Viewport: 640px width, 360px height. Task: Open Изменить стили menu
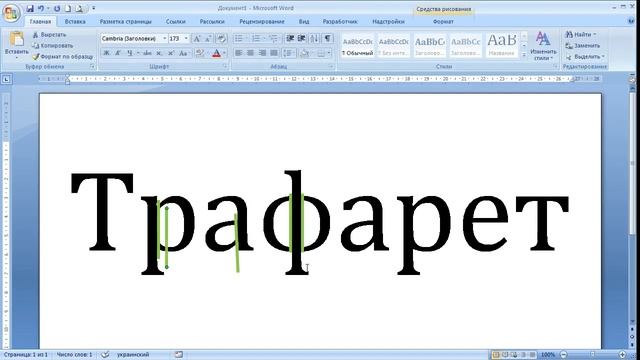click(543, 46)
